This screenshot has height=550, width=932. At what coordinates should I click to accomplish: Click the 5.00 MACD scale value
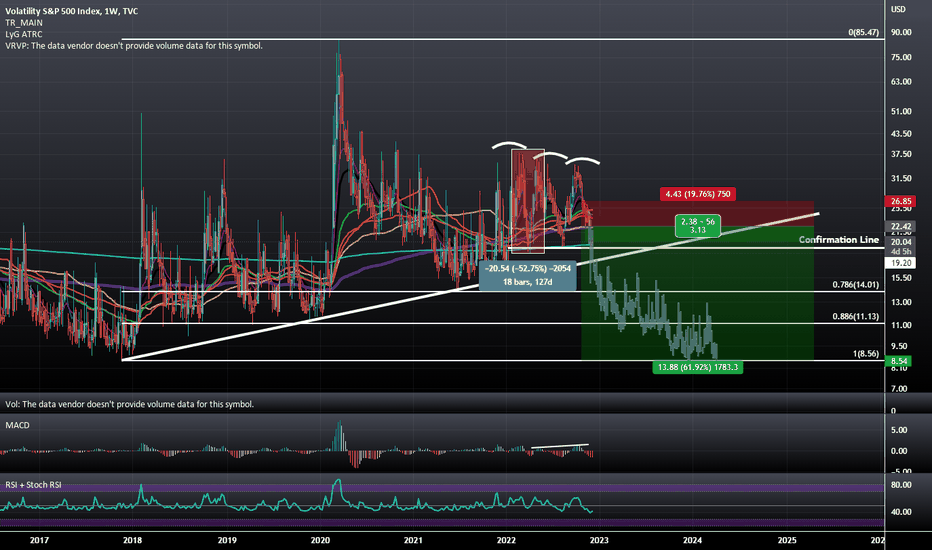(899, 430)
